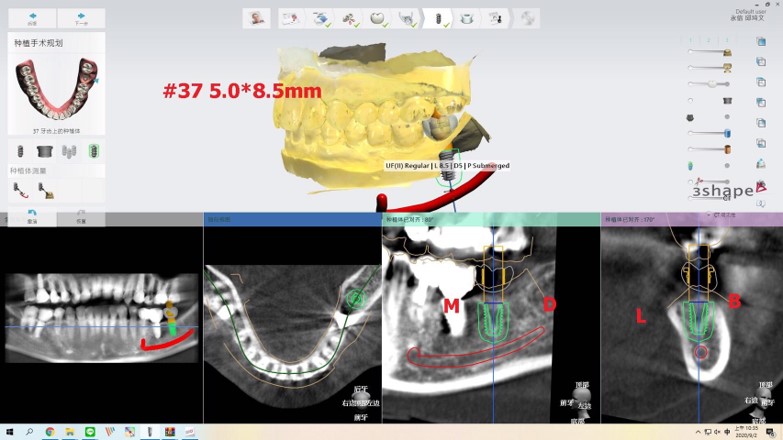Select the tooth crown design workflow step
Screen dimensions: 783x440
coord(379,18)
